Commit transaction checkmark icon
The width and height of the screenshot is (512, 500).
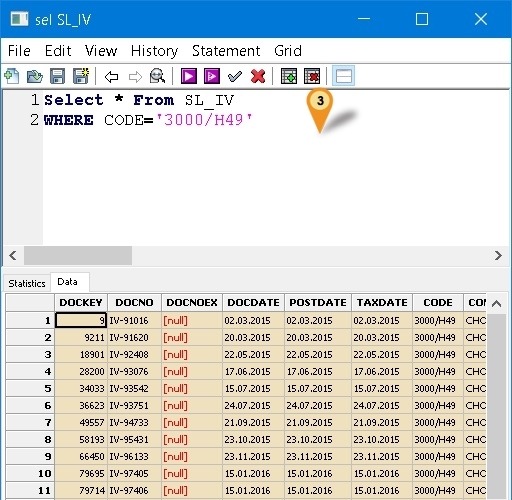click(x=235, y=77)
